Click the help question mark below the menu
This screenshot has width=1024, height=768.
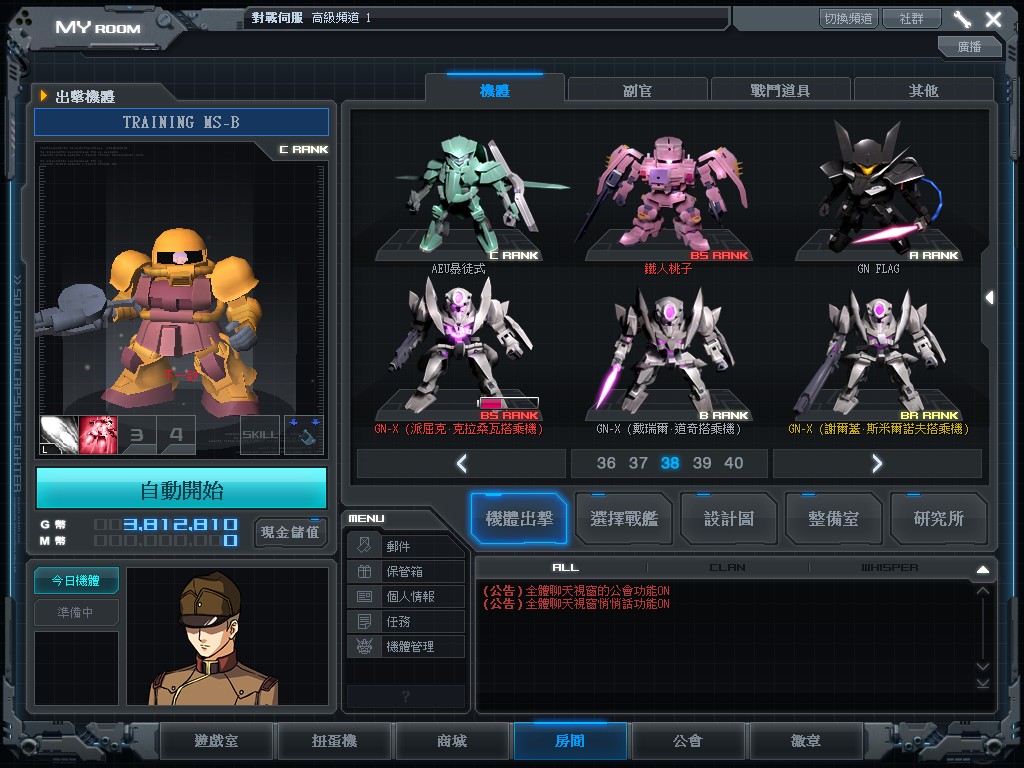pyautogui.click(x=406, y=696)
